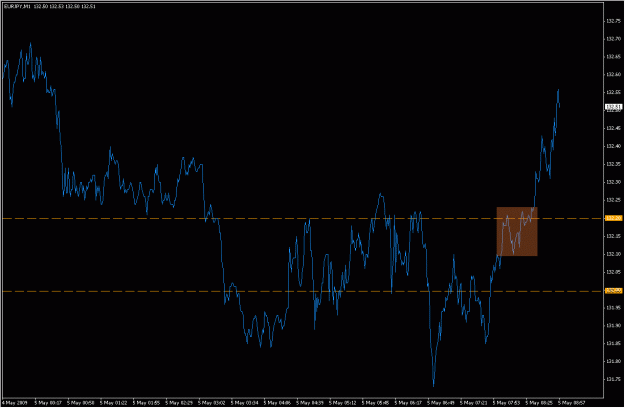Click the 131.90 price scale label
Image resolution: width=625 pixels, height=408 pixels.
point(613,326)
